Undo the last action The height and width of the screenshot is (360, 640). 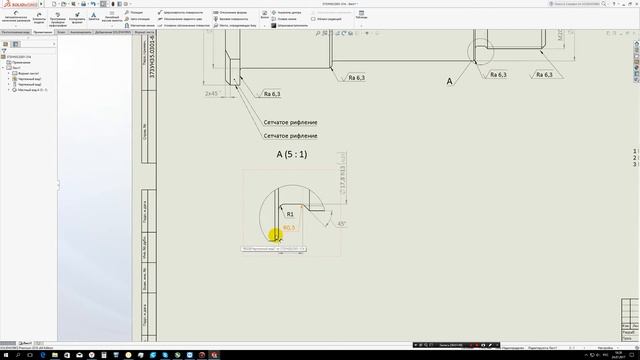pyautogui.click(x=93, y=4)
